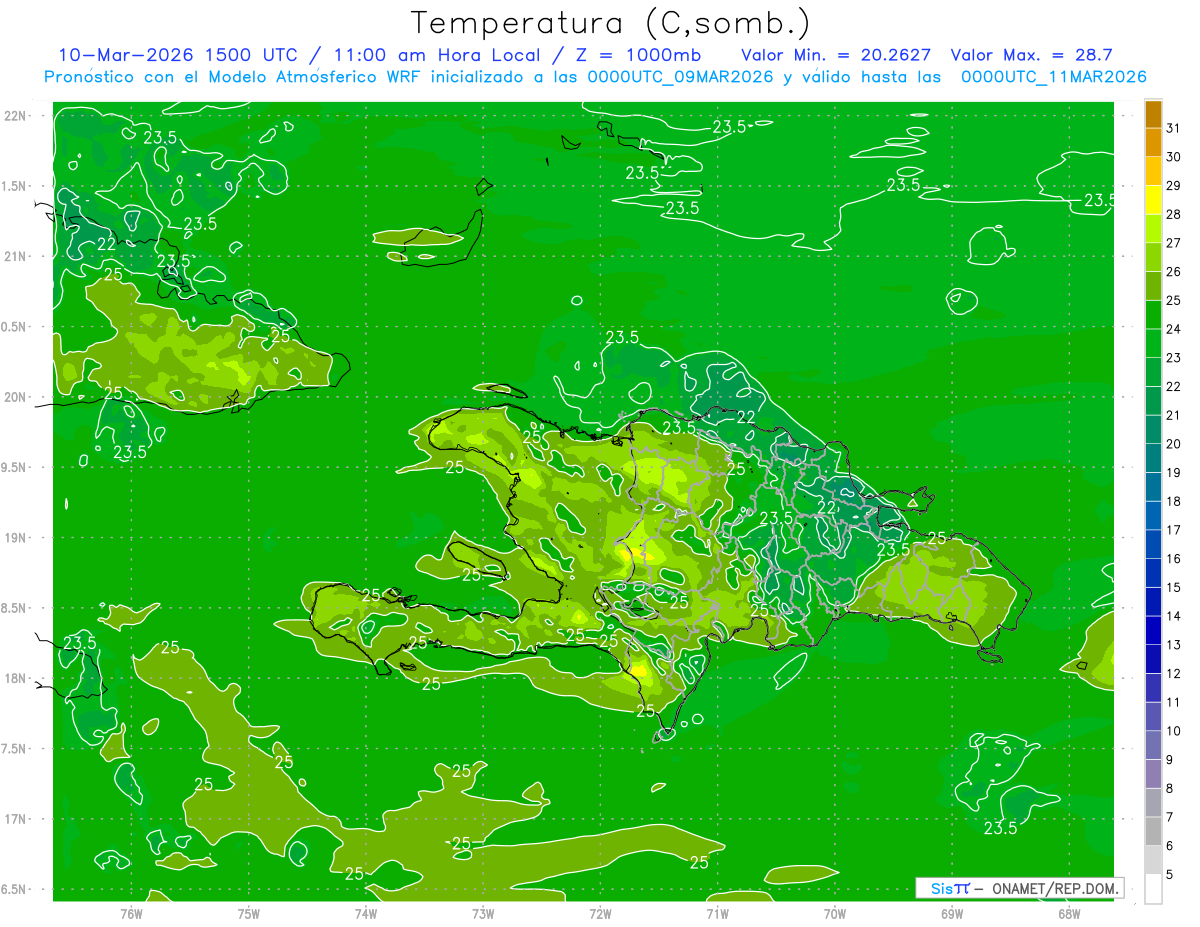The width and height of the screenshot is (1200, 927).
Task: Click the 22N latitude axis label
Action: (14, 116)
